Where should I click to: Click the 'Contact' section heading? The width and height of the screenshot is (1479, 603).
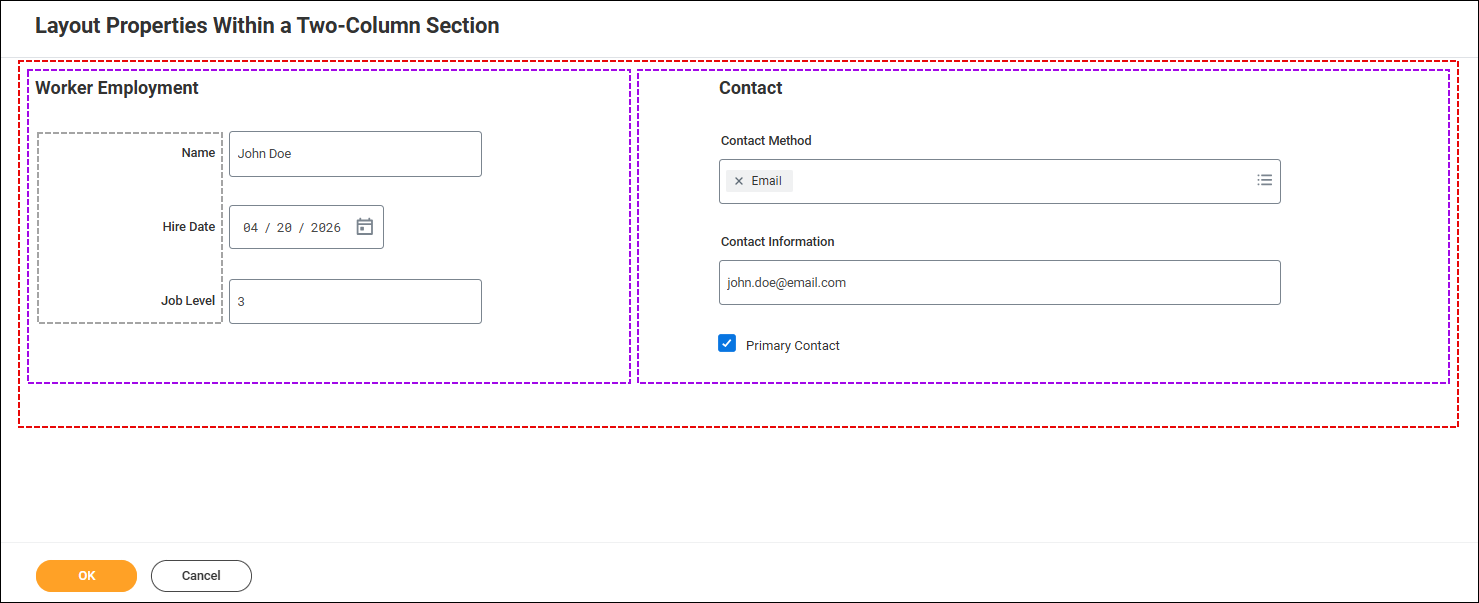click(x=751, y=88)
